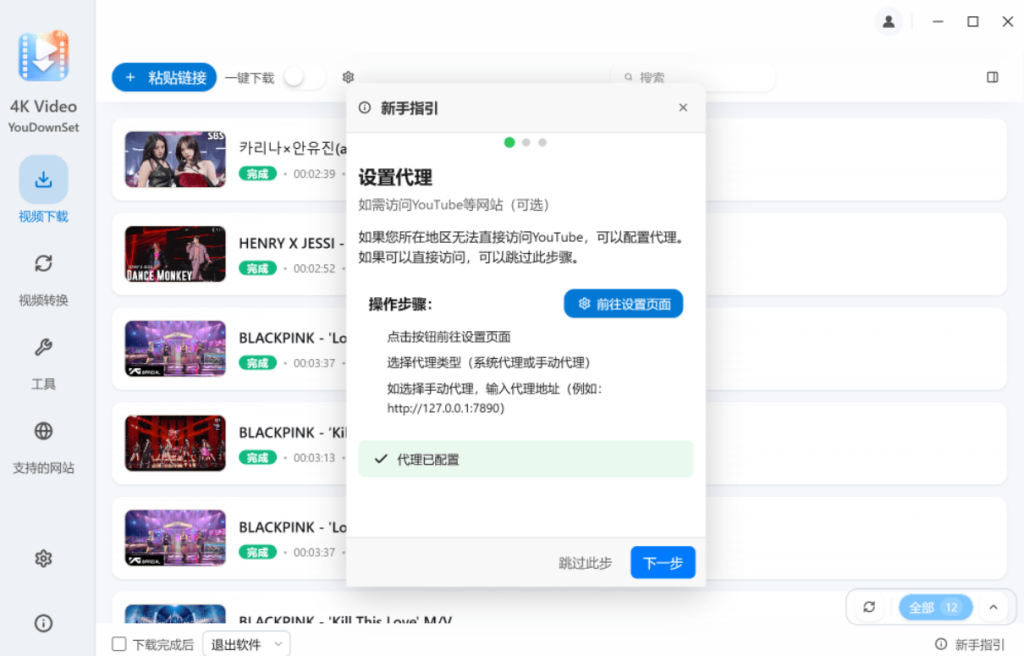This screenshot has height=656, width=1024.
Task: Click the 代理已配置 status banner
Action: tap(526, 459)
